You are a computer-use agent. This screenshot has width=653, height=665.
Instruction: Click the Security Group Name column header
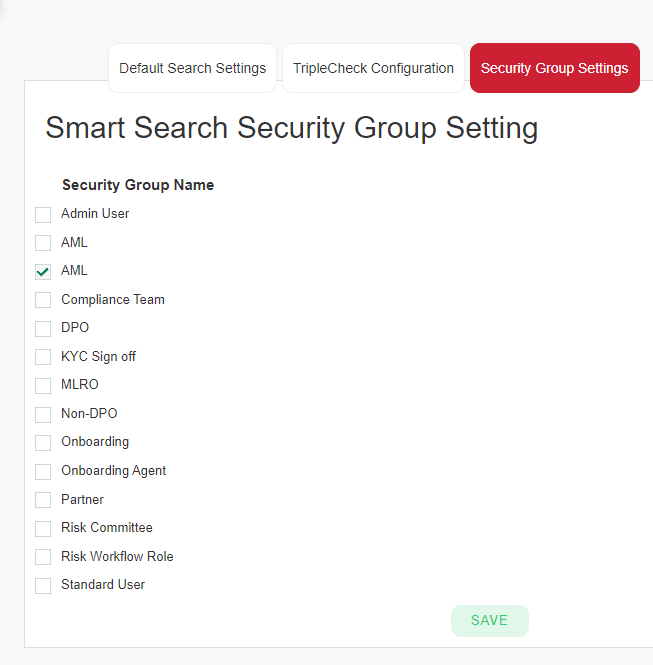tap(138, 185)
